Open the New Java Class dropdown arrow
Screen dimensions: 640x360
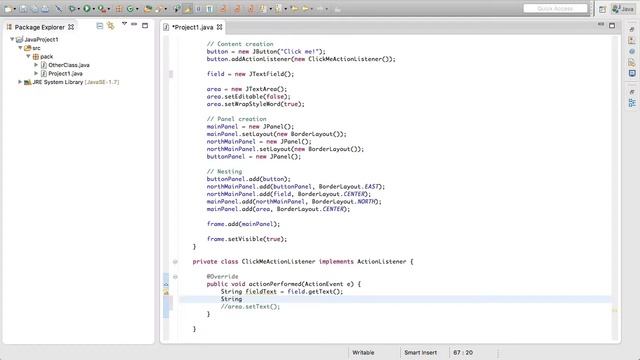coord(137,9)
